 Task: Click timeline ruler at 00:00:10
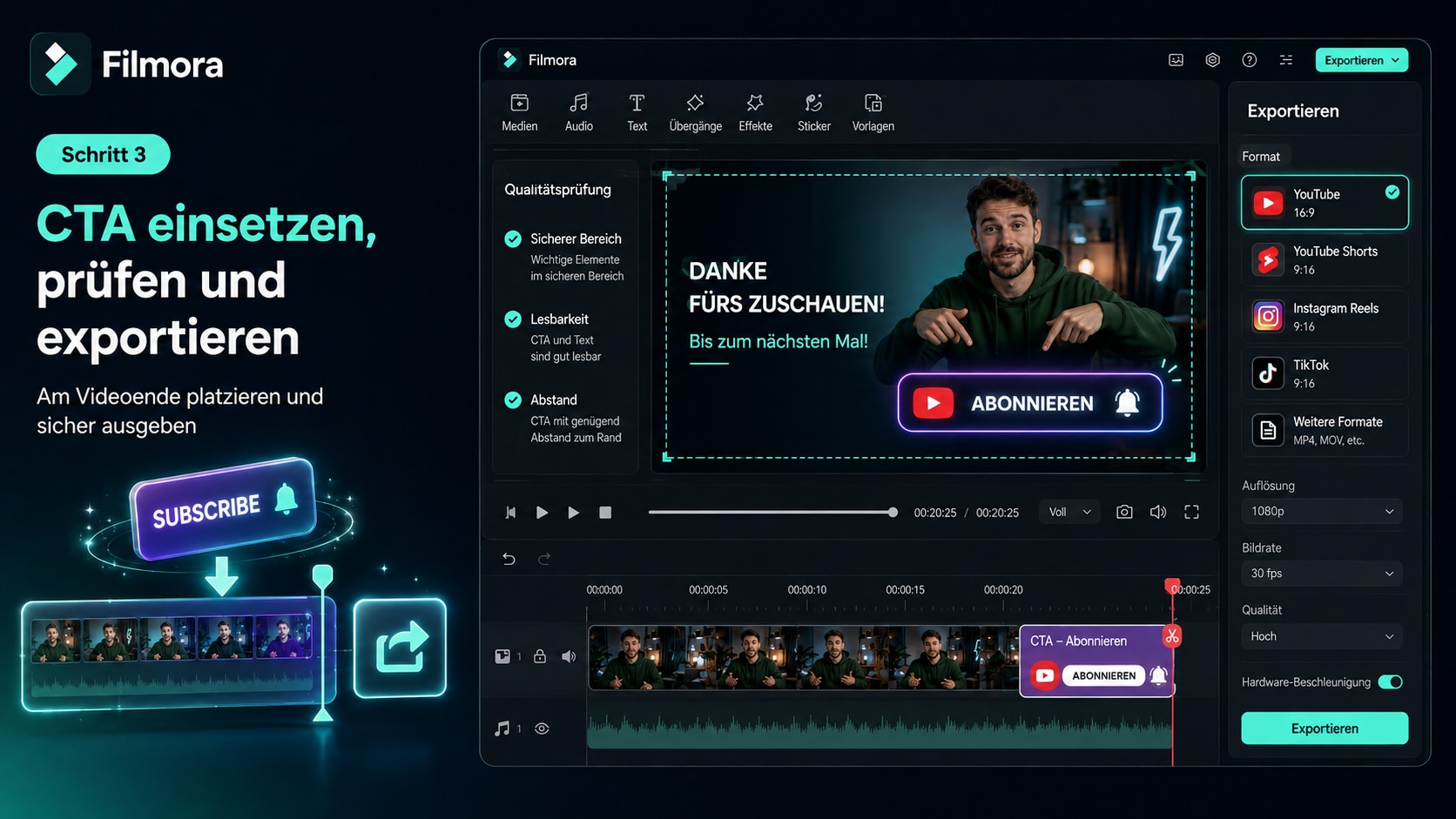[806, 589]
